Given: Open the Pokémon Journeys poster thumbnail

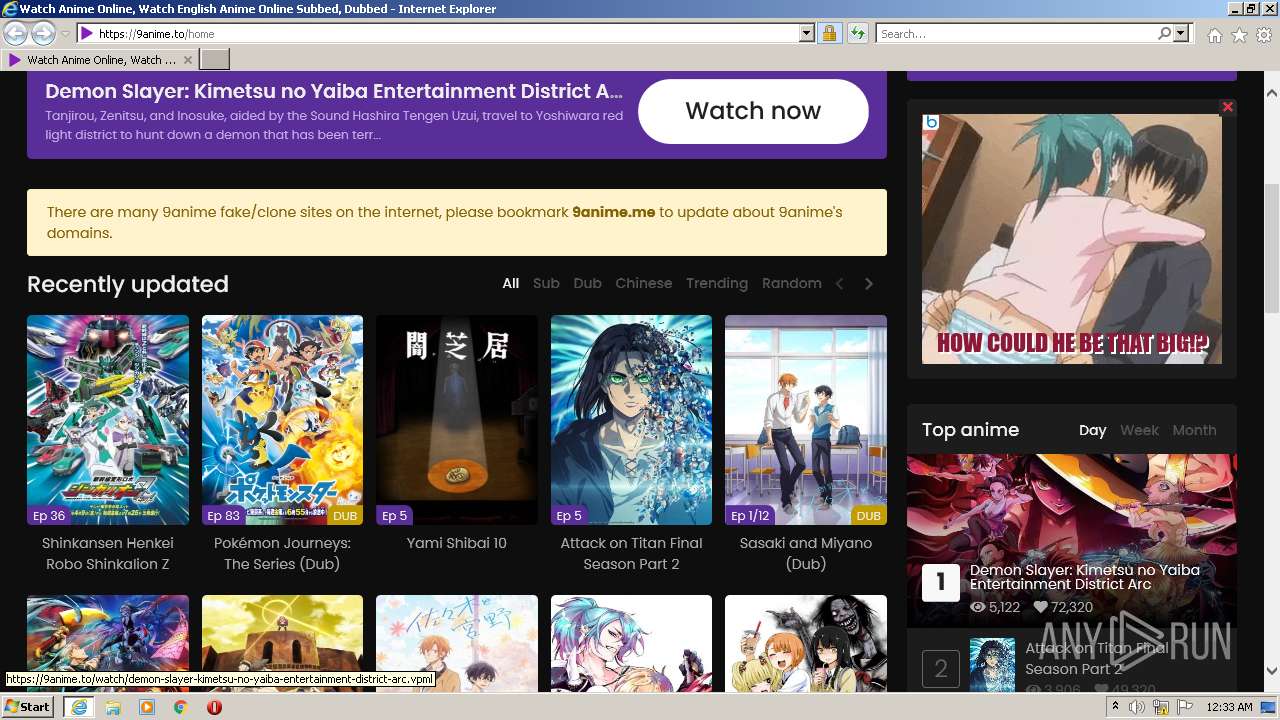Looking at the screenshot, I should [x=282, y=420].
